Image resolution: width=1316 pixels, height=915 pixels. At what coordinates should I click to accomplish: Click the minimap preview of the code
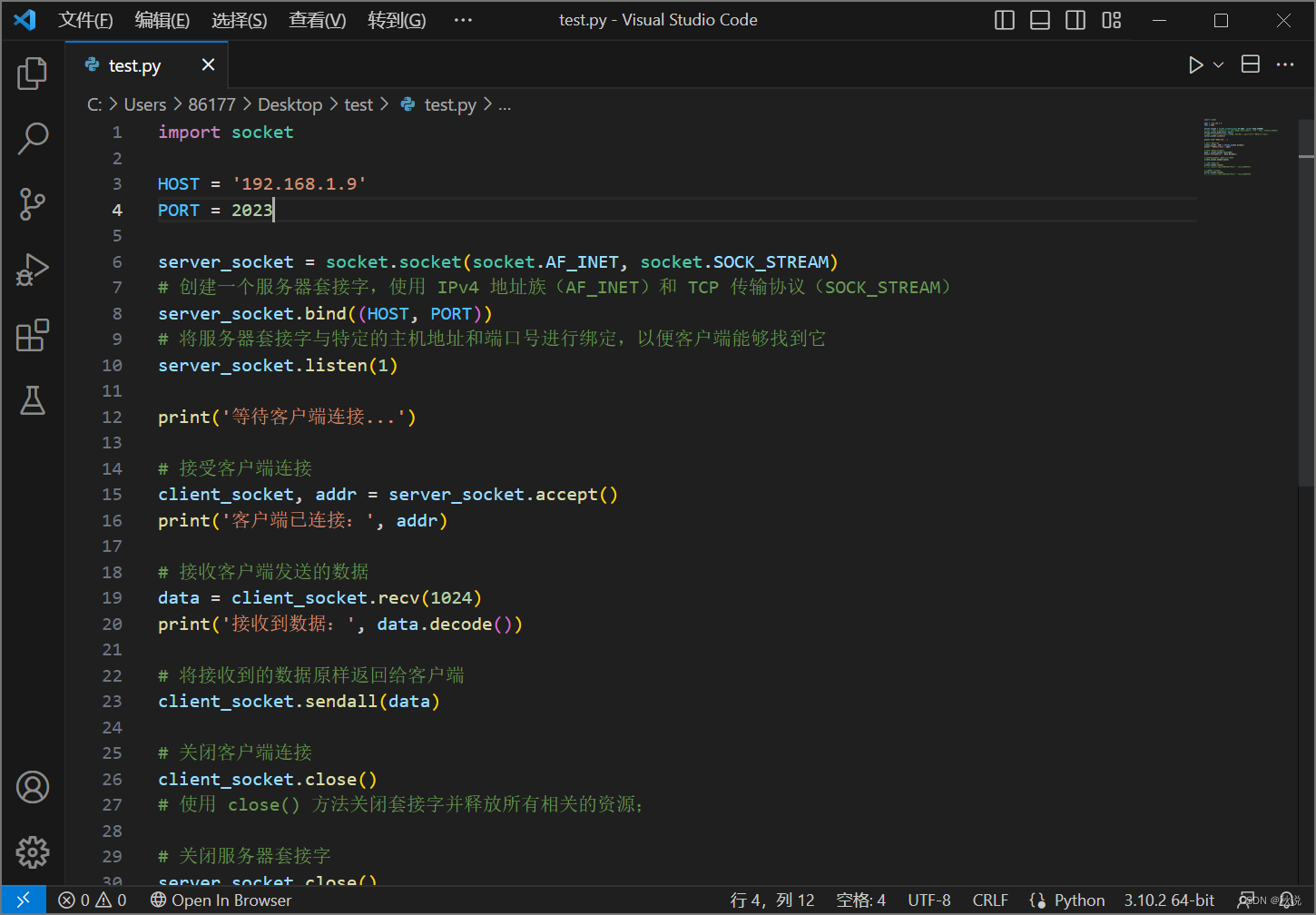1243,145
